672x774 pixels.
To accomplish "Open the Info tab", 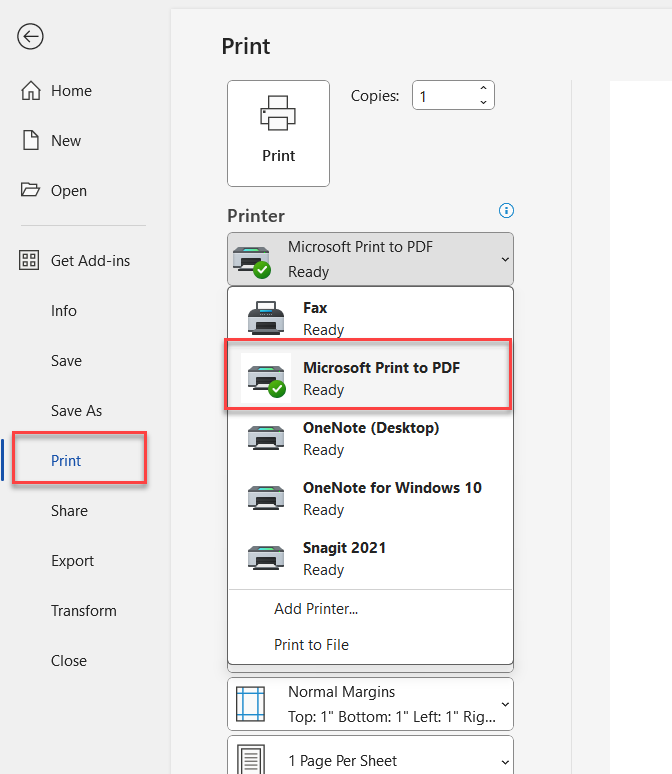I will (x=64, y=310).
